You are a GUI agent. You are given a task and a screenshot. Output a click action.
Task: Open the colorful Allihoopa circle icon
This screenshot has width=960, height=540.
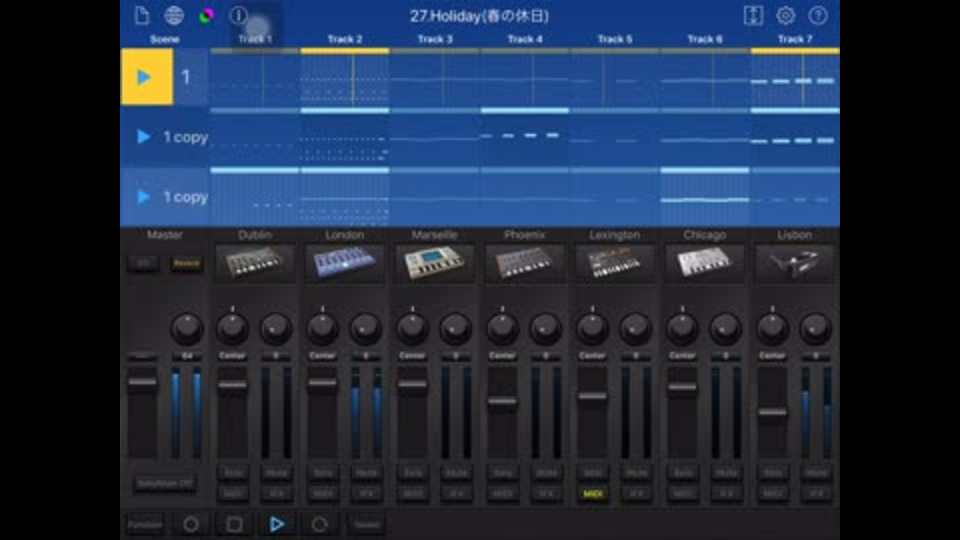point(206,15)
